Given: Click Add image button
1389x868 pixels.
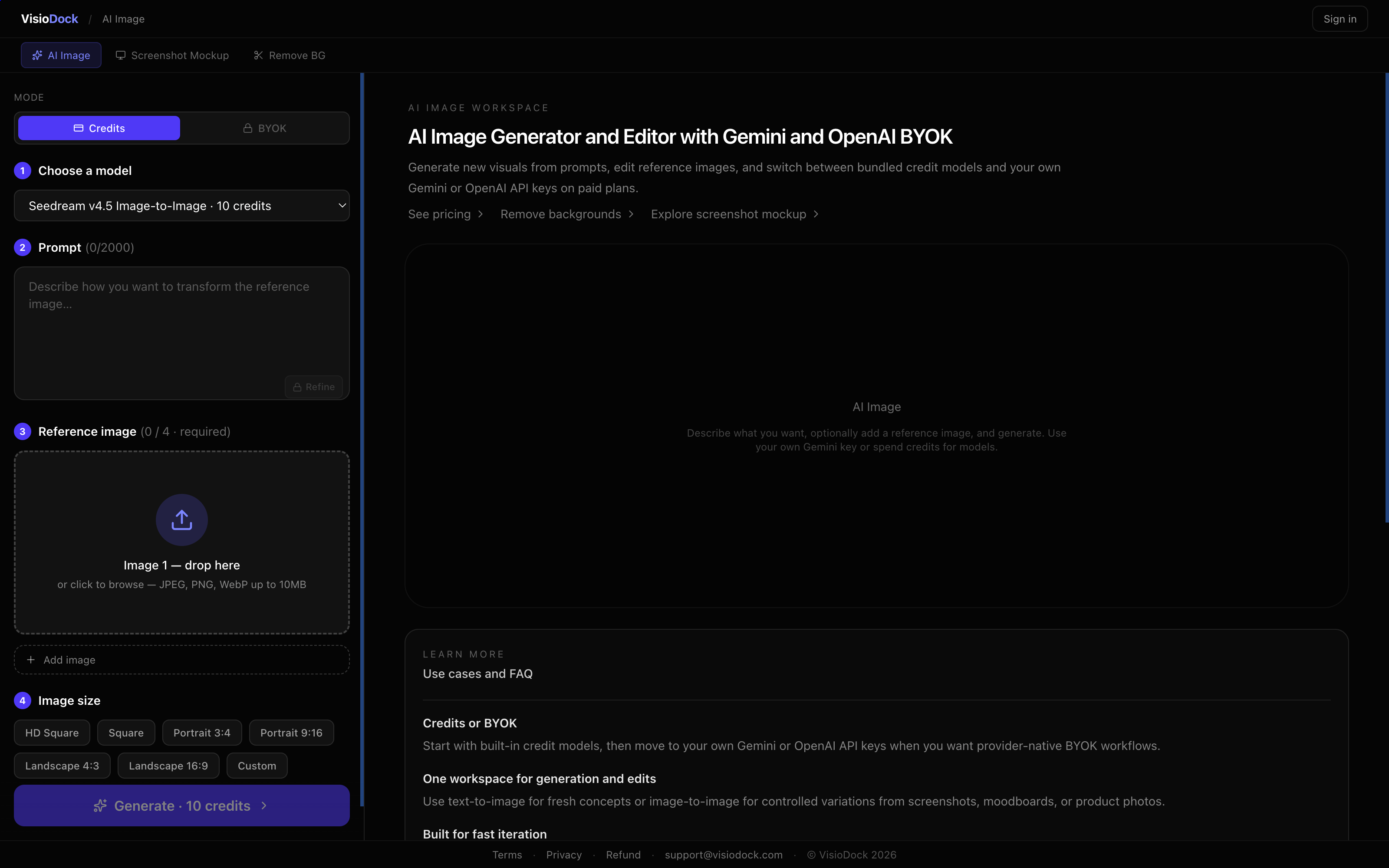Looking at the screenshot, I should tap(181, 660).
